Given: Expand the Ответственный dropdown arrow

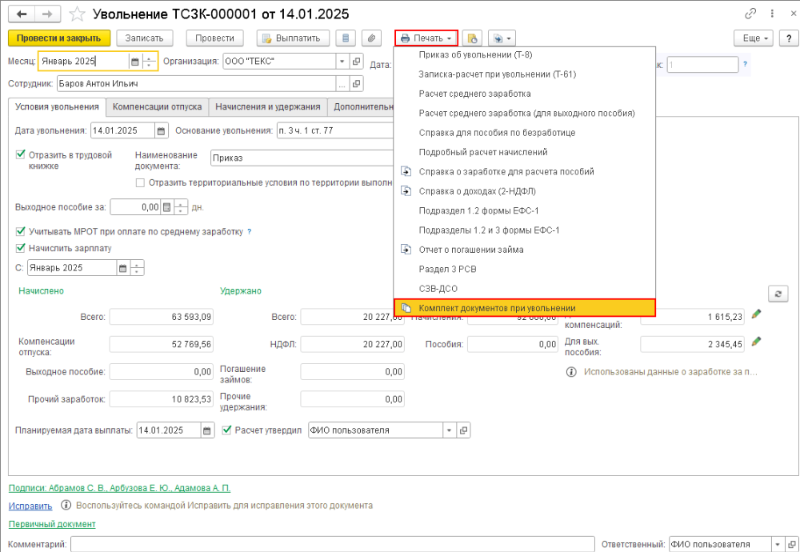Looking at the screenshot, I should click(x=778, y=544).
